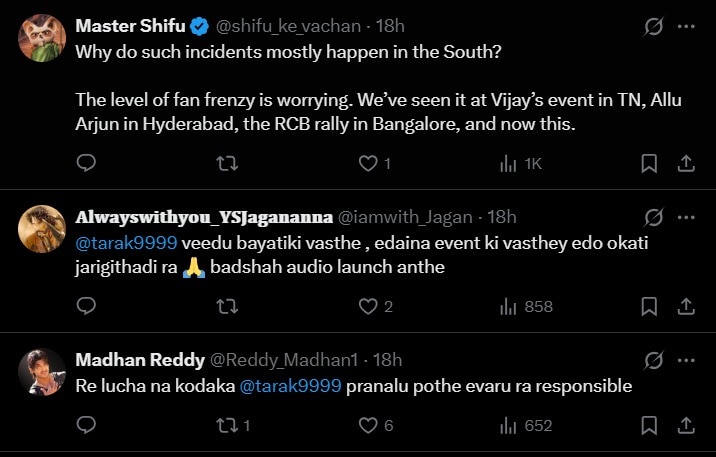
Task: Open more menu on Alwayswithyou_YSJagananna tweet
Action: point(686,217)
